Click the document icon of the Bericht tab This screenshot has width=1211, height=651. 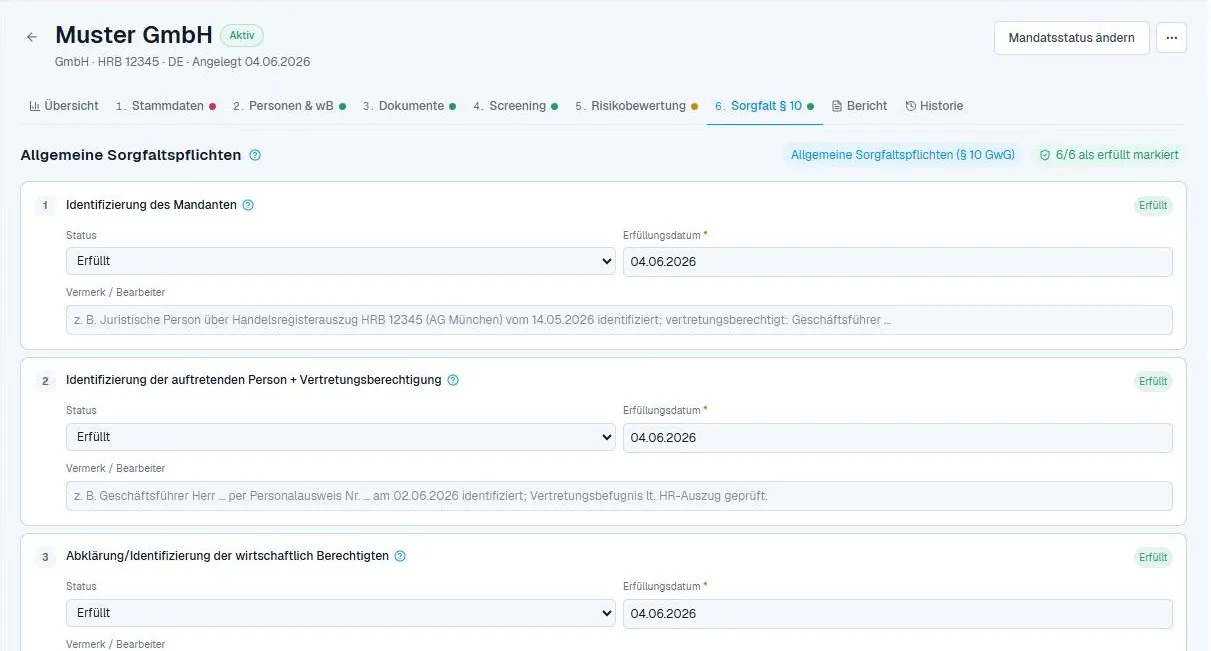pos(837,106)
